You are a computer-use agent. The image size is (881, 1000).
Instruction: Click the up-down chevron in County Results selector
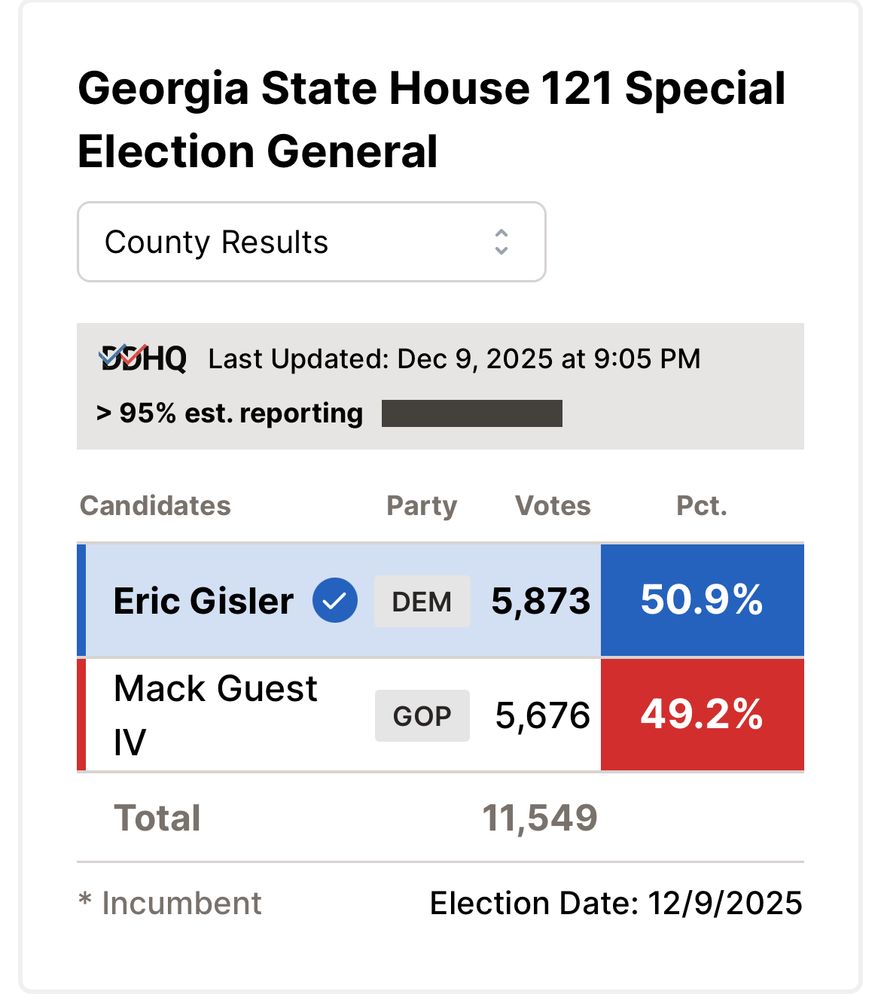pos(501,242)
